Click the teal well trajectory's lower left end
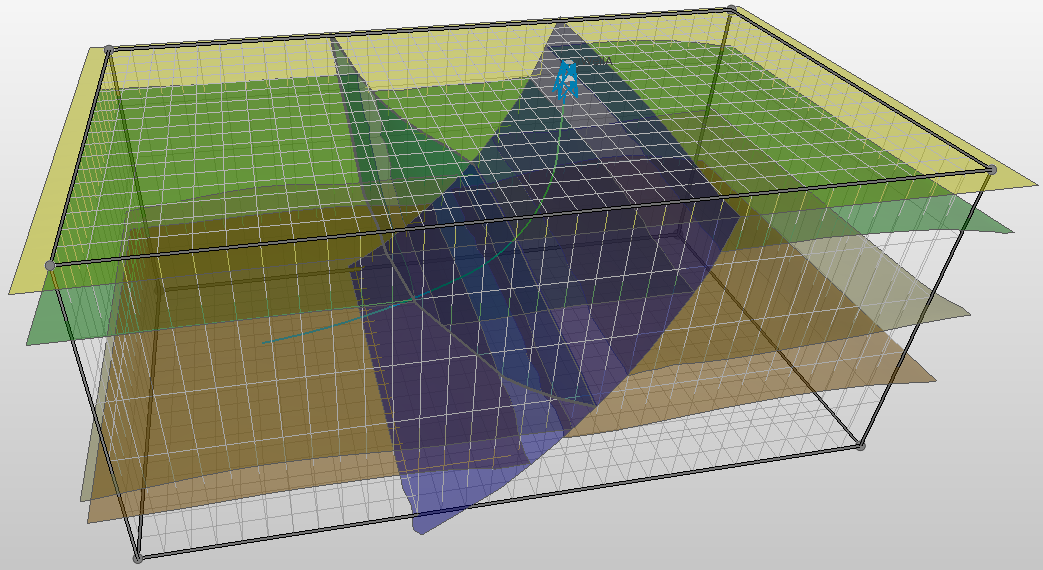The width and height of the screenshot is (1043, 570). pos(266,342)
